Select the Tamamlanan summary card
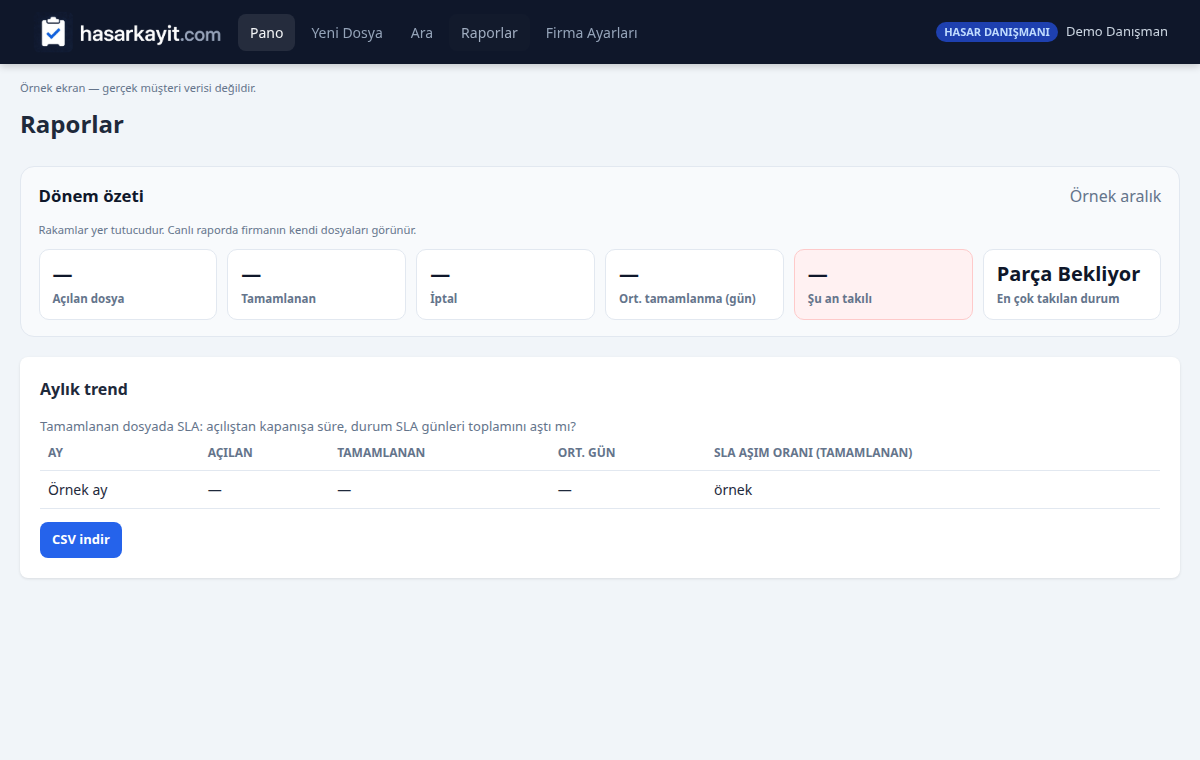This screenshot has height=760, width=1200. tap(316, 284)
